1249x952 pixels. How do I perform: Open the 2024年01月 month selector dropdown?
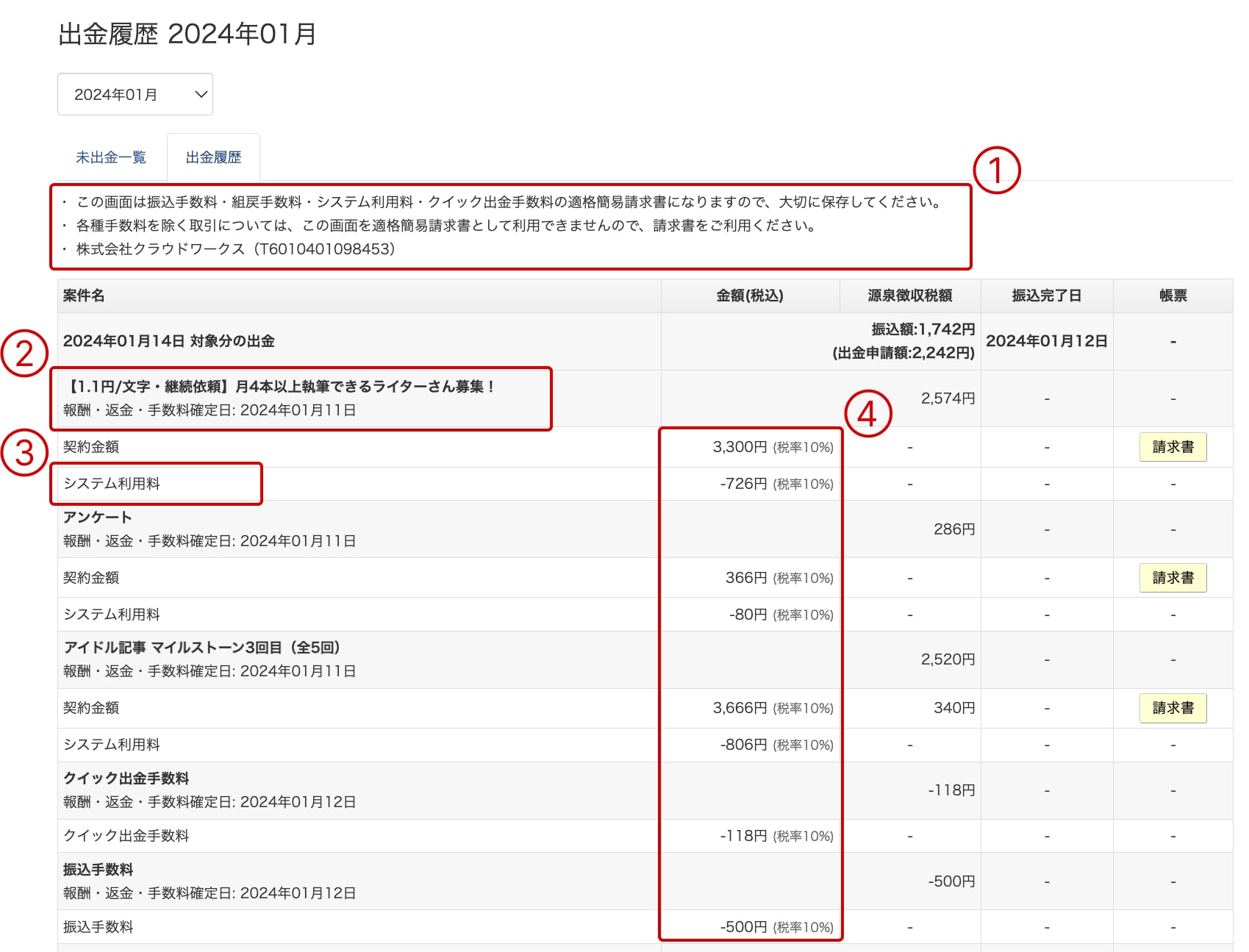[x=135, y=93]
